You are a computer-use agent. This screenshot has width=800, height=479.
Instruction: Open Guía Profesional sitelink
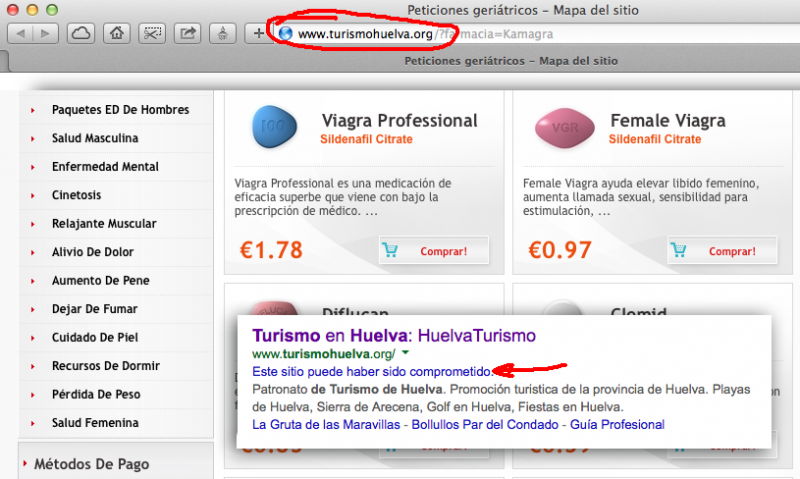tap(617, 425)
